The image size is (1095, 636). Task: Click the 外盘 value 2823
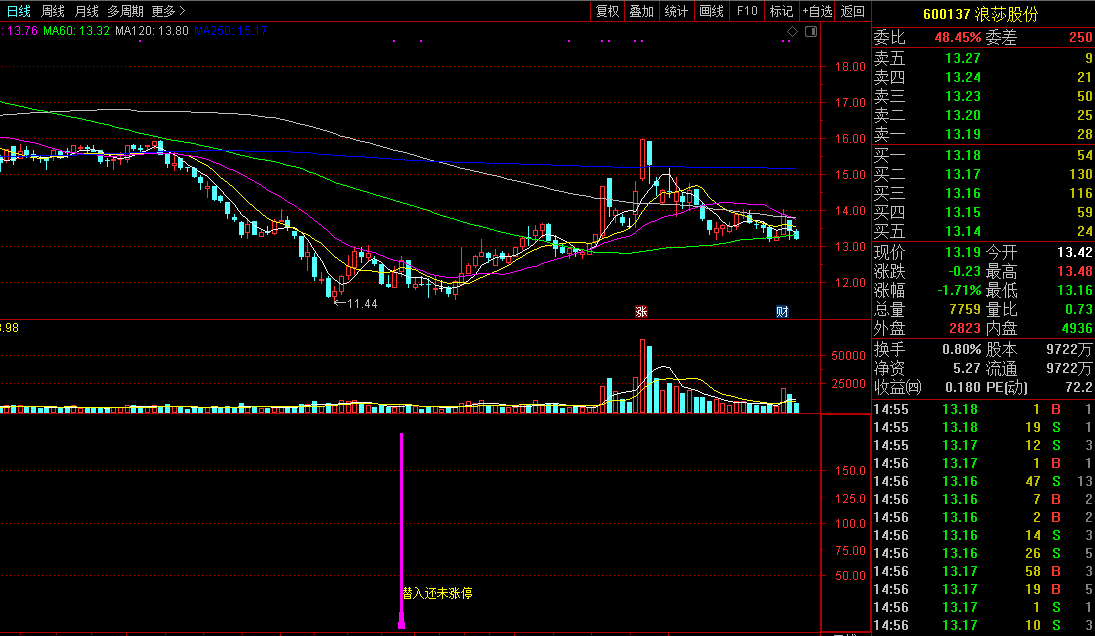[x=964, y=327]
